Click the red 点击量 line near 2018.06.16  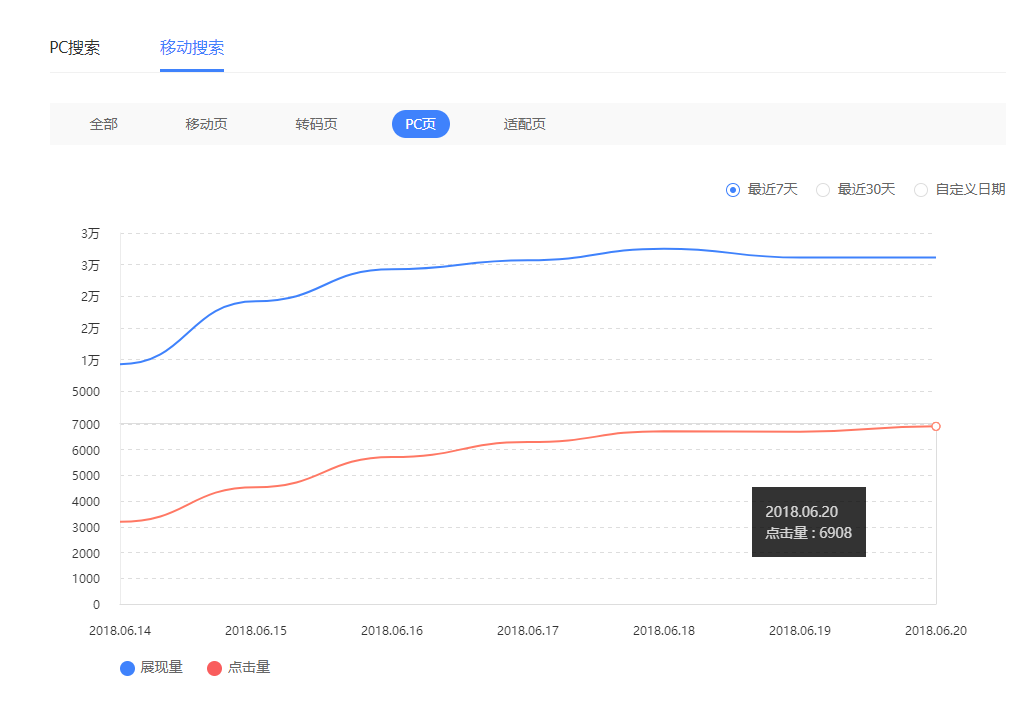[391, 456]
